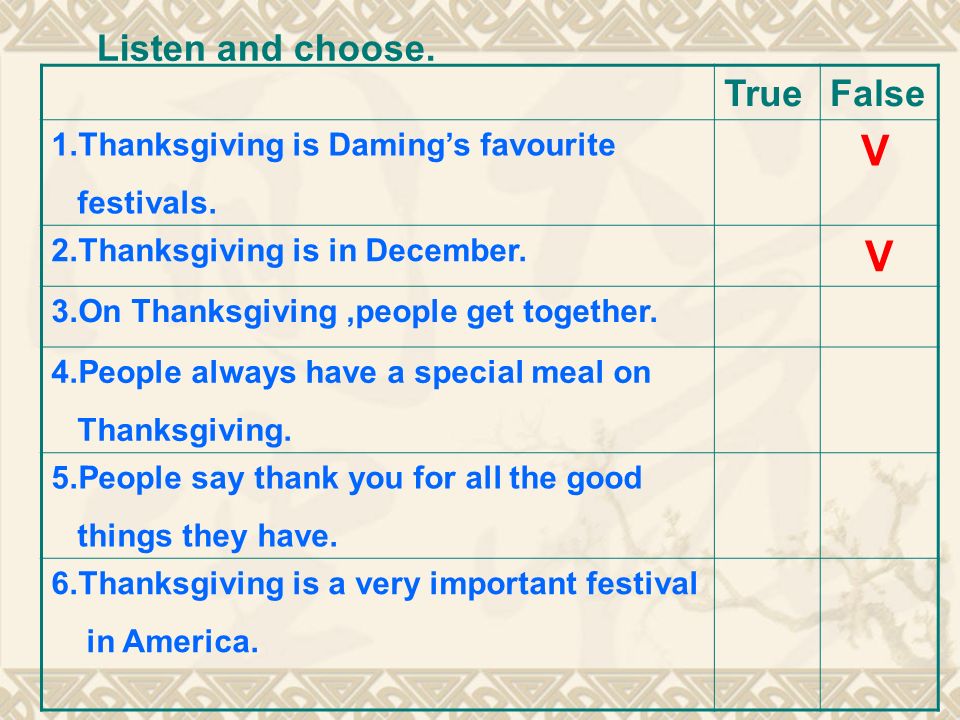Mark True for 'say thank you' statement 5
Viewport: 960px width, 720px height.
point(767,506)
